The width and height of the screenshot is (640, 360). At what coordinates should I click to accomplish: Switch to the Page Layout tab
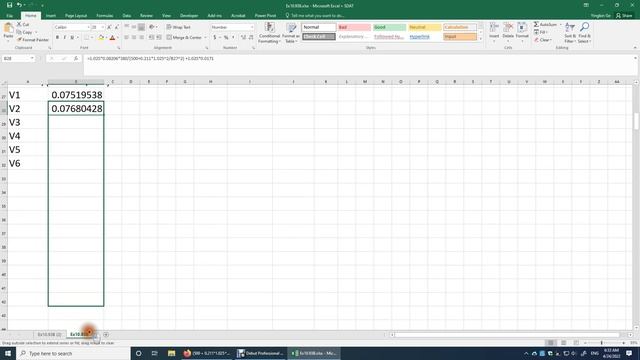click(76, 16)
